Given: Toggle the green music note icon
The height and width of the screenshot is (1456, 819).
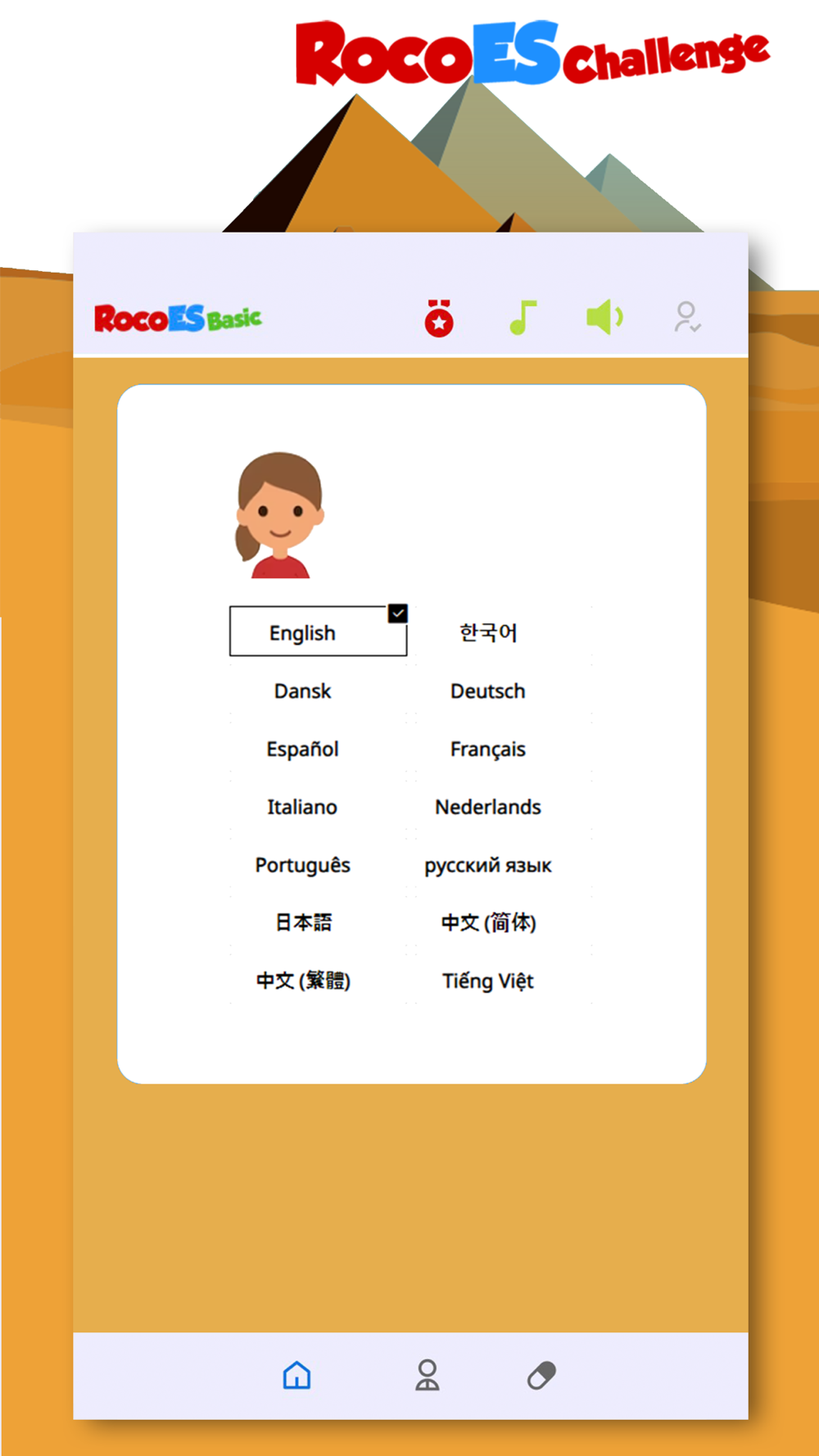Looking at the screenshot, I should 523,317.
